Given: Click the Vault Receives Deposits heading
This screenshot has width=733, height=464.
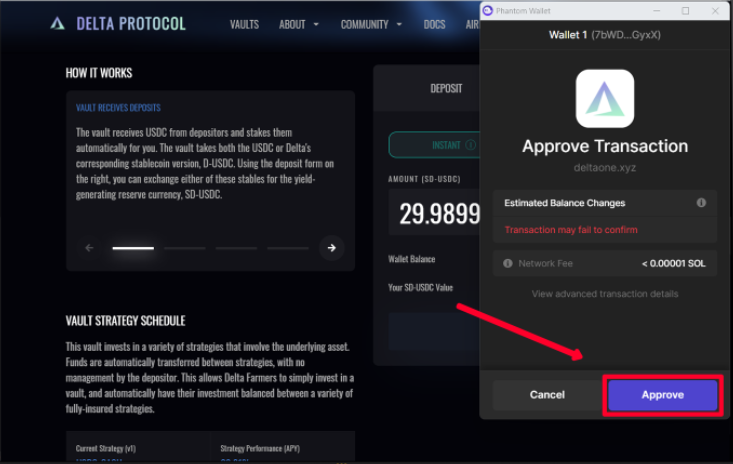Looking at the screenshot, I should point(118,107).
